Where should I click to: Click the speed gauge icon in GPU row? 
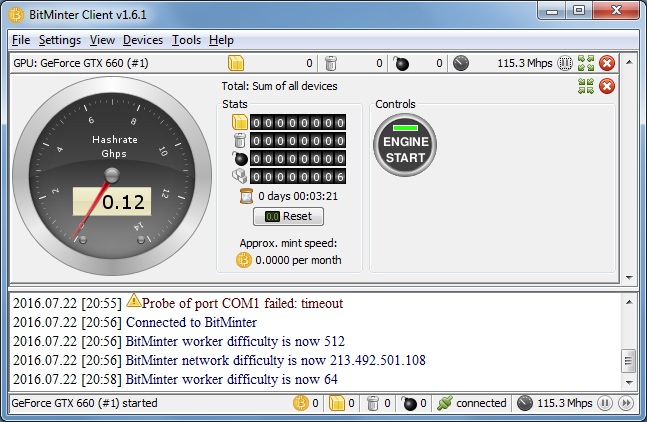[x=461, y=63]
